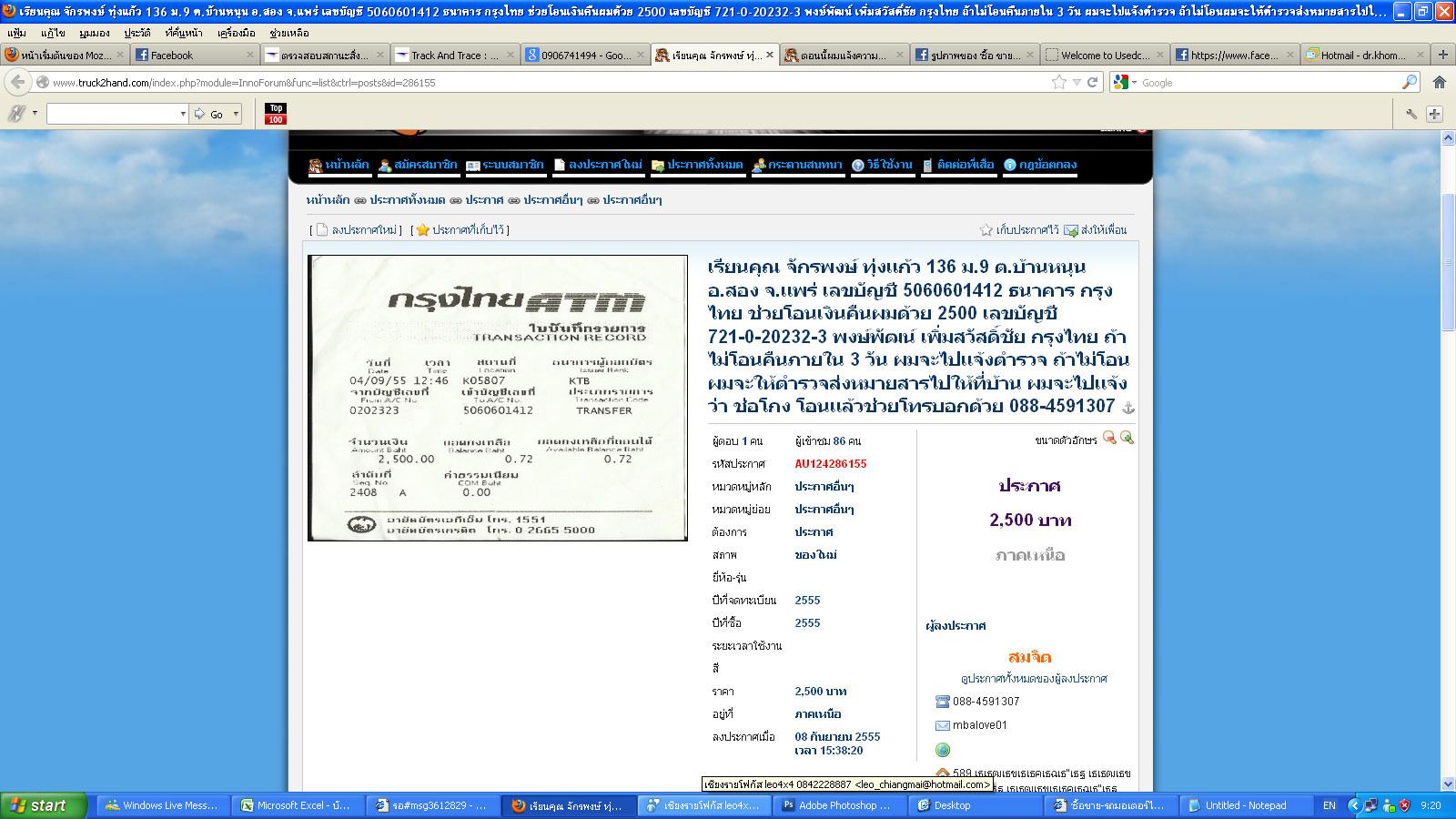The image size is (1456, 819).
Task: Click the envelope icon beside mbalove01
Action: click(943, 725)
